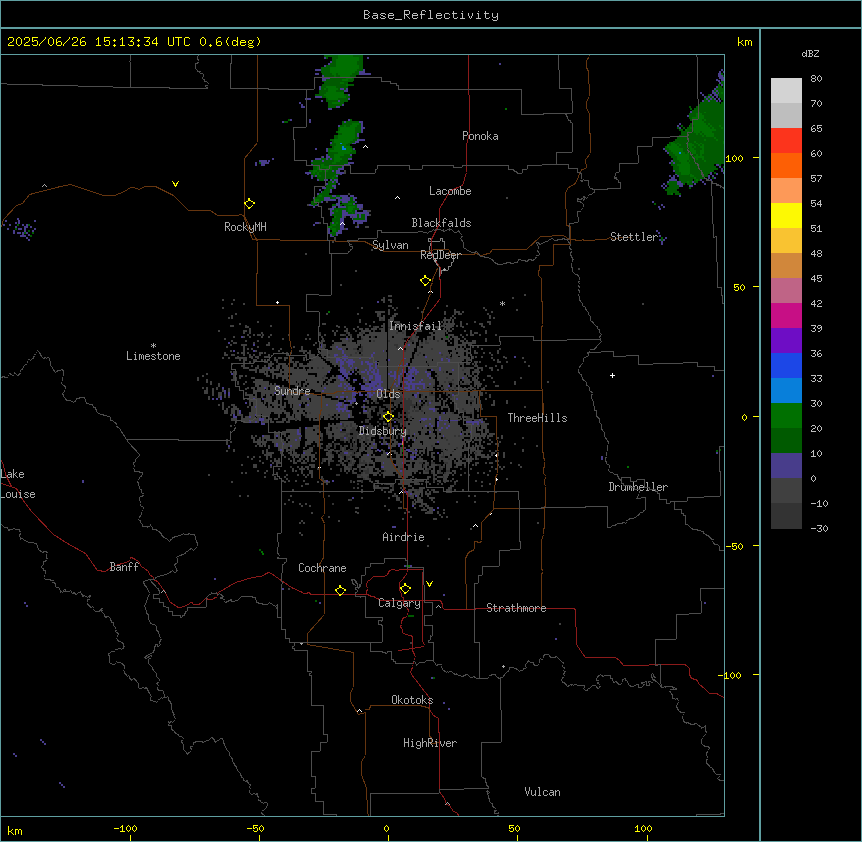This screenshot has width=862, height=842.
Task: Click the -100 tick on bottom axis
Action: coord(125,828)
